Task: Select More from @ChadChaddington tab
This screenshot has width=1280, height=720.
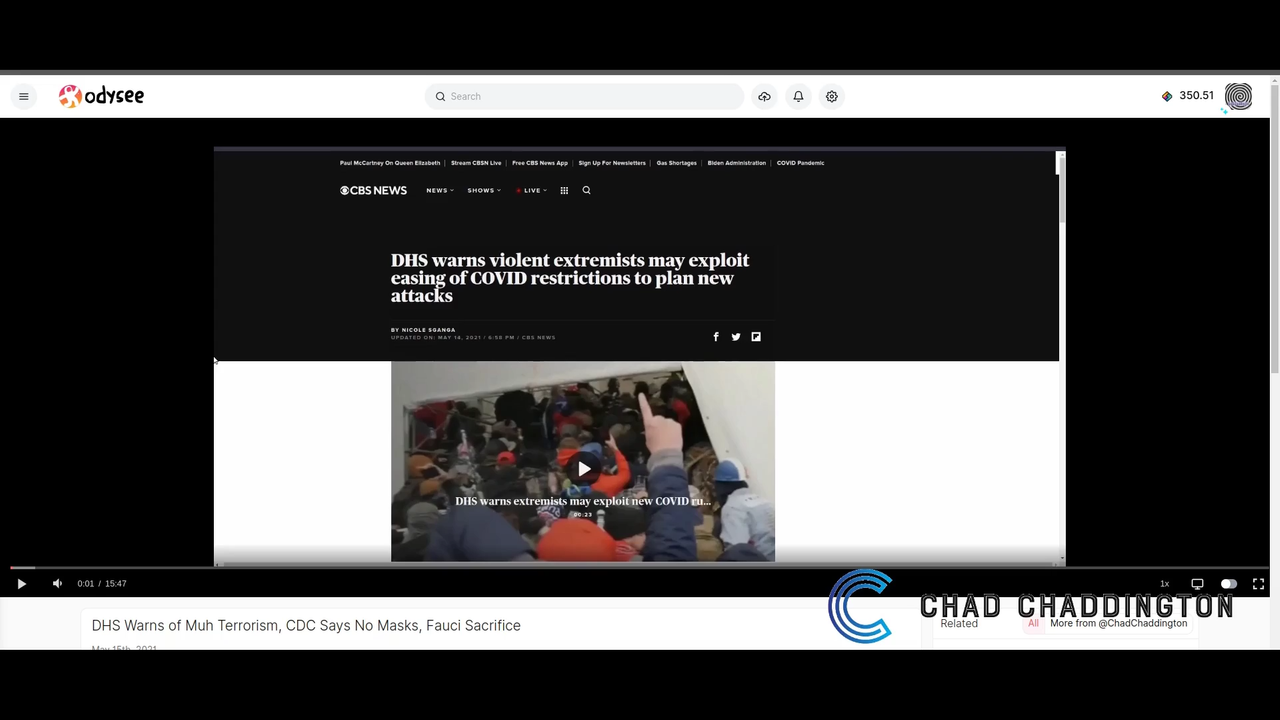Action: coord(1118,624)
